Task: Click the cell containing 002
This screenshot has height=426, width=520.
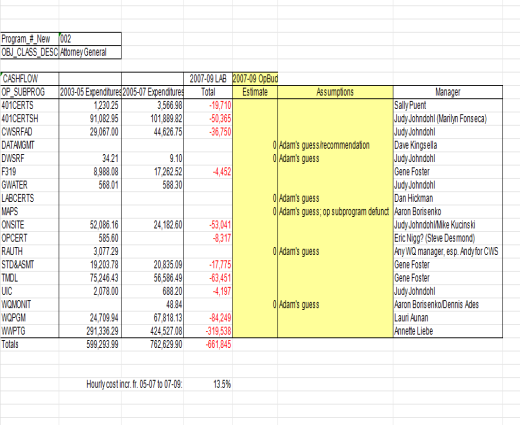Action: coord(90,39)
